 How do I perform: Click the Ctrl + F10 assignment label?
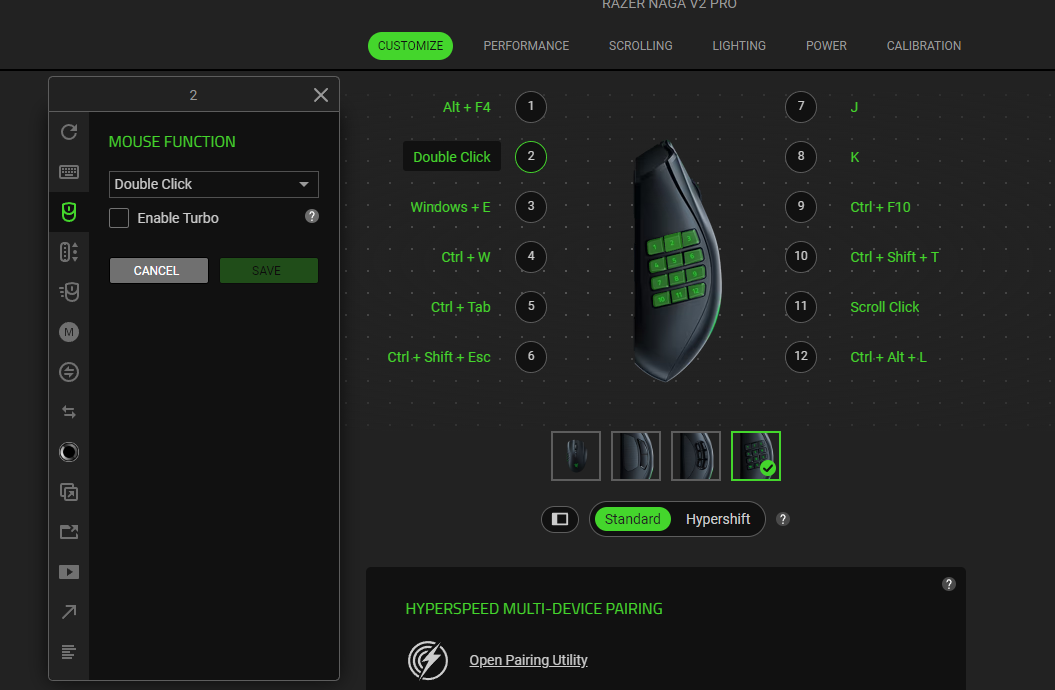click(x=880, y=207)
